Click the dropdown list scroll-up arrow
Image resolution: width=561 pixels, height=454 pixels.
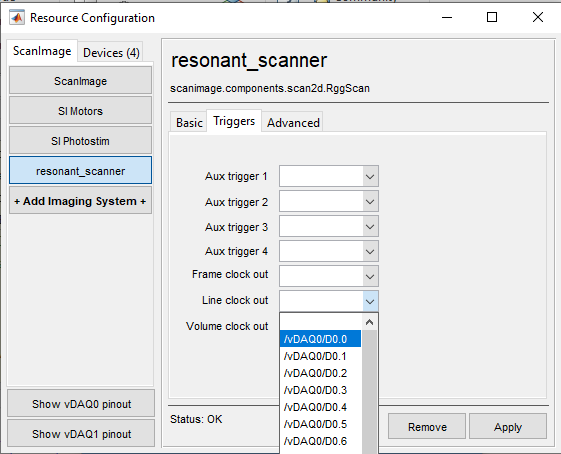click(x=370, y=322)
